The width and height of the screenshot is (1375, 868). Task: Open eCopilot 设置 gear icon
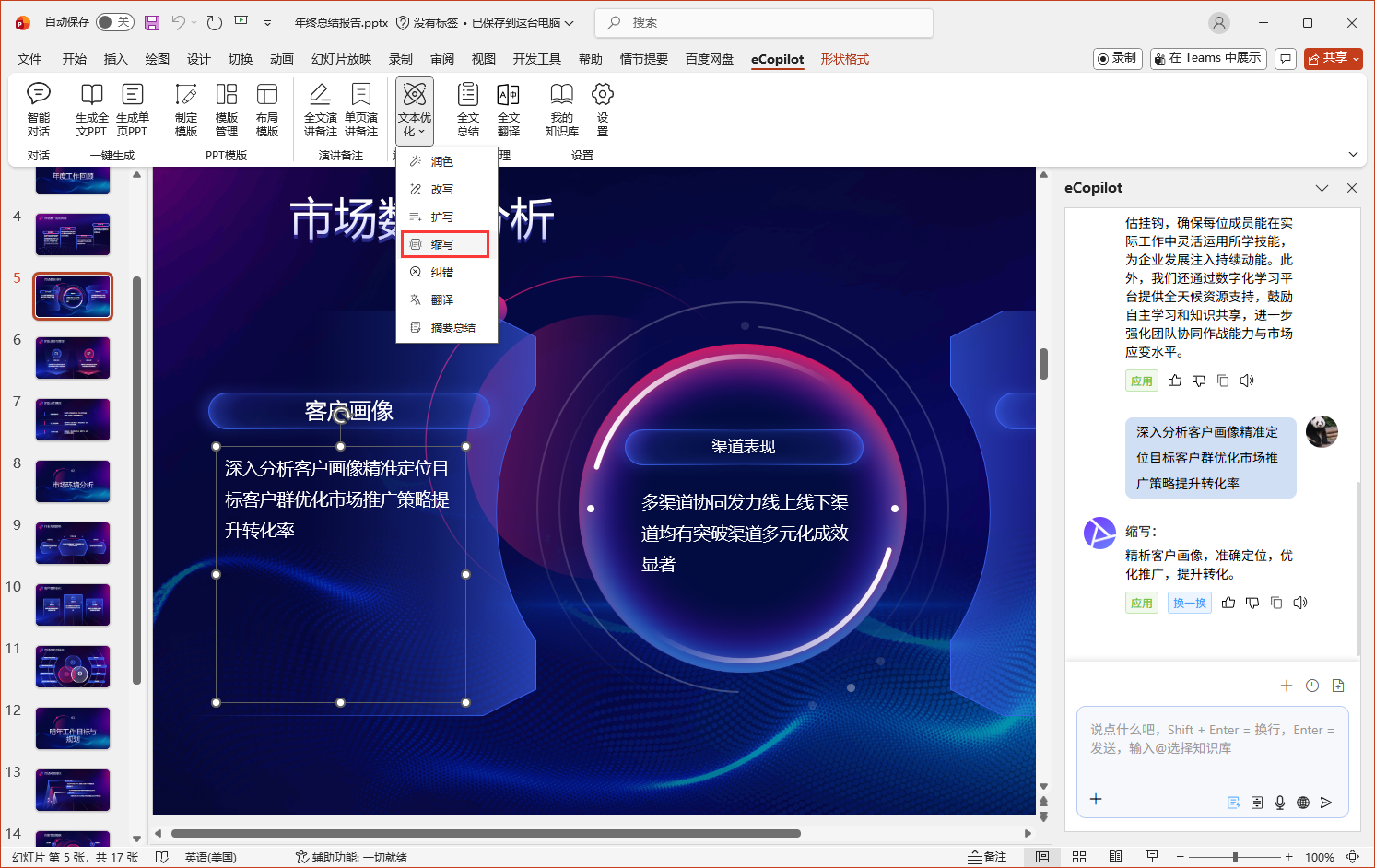tap(603, 110)
